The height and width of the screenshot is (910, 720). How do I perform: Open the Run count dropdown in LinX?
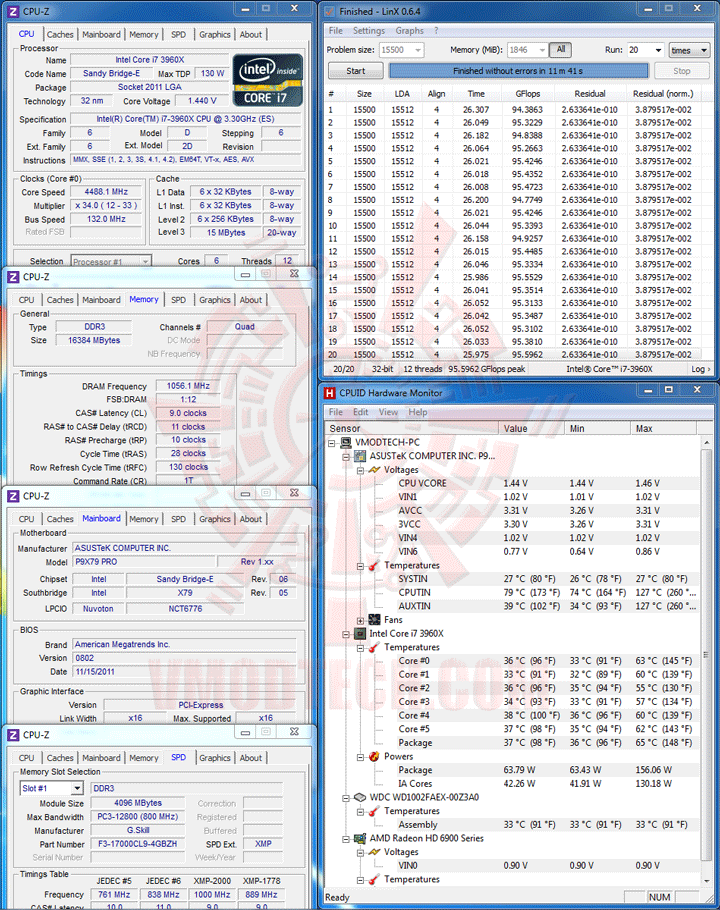pos(658,50)
